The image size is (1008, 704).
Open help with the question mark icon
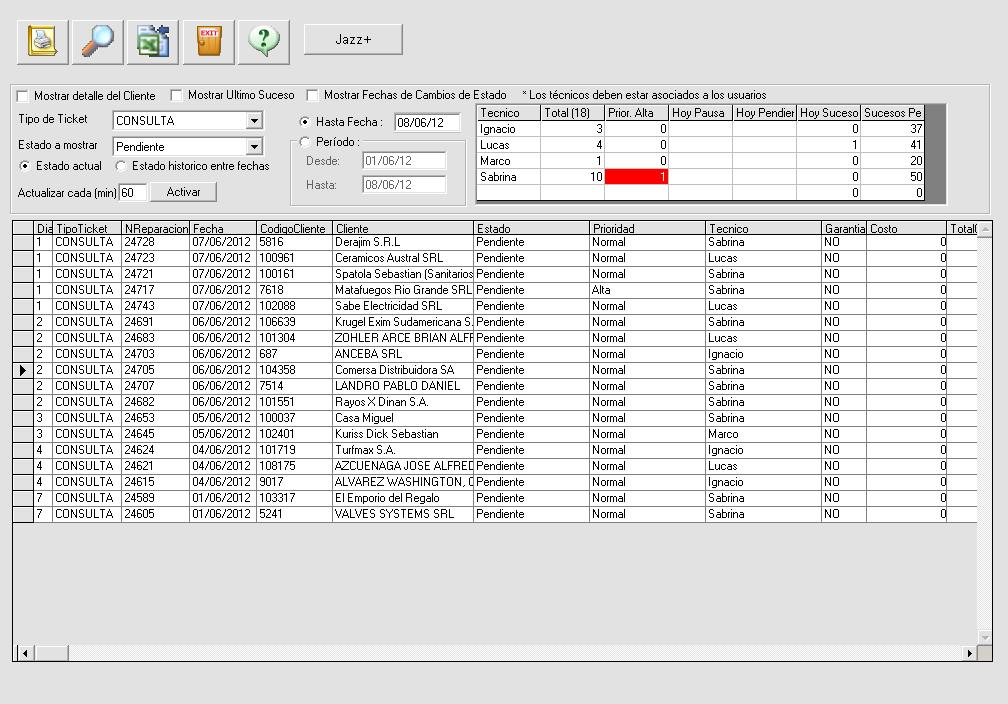pyautogui.click(x=263, y=41)
